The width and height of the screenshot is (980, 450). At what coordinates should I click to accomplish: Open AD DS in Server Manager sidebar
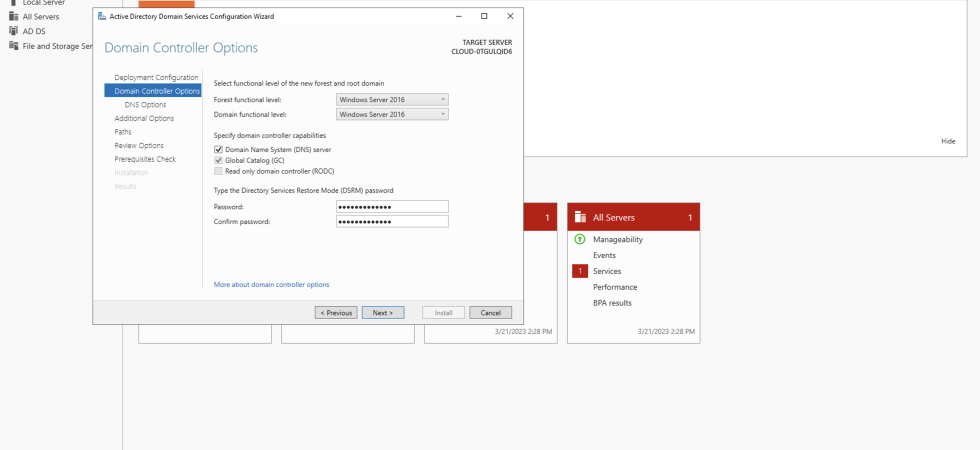click(34, 31)
